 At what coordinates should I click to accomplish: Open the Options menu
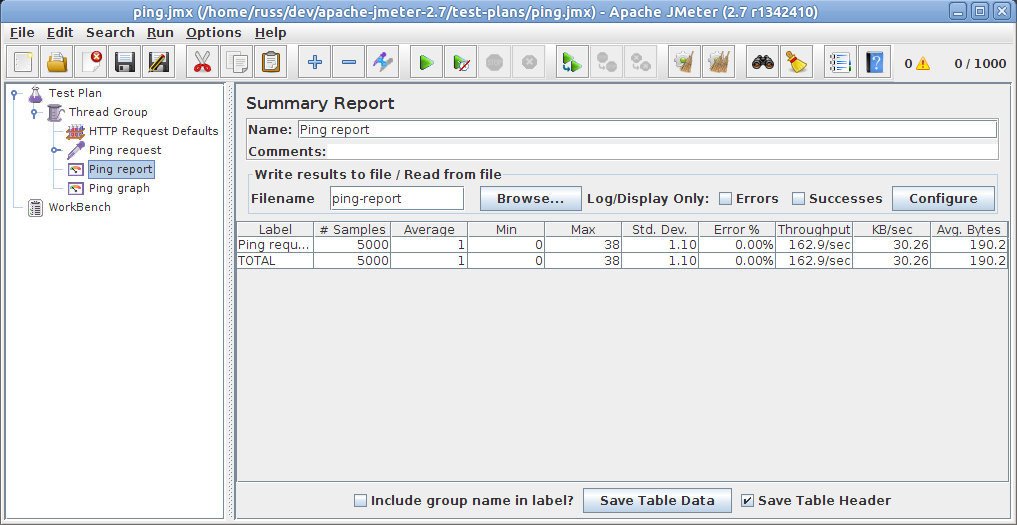point(214,32)
